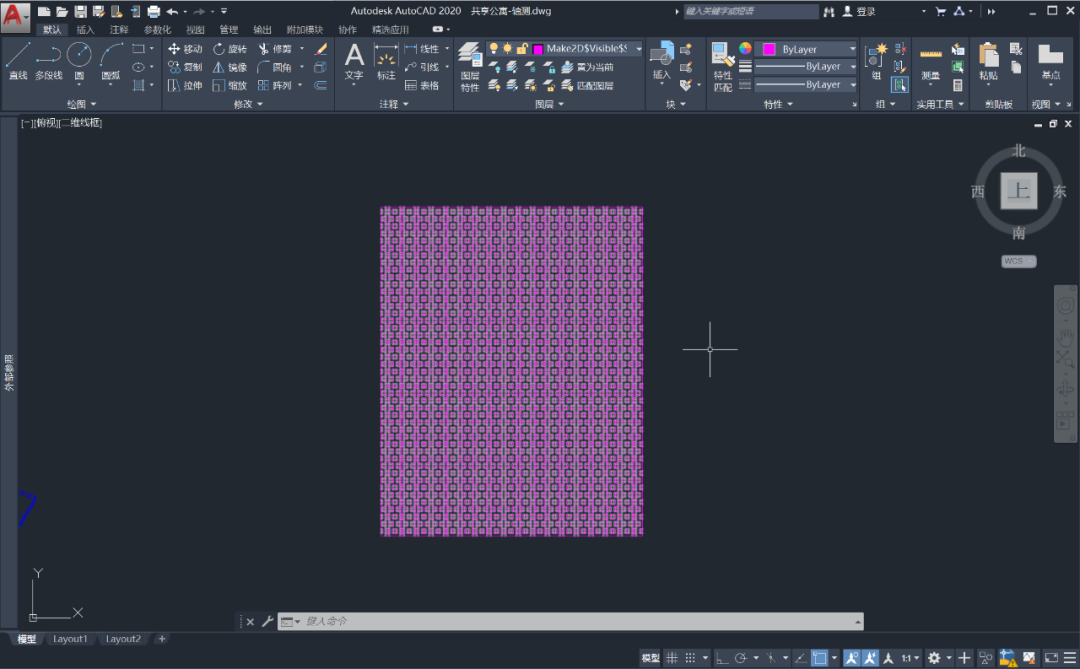Screen dimensions: 1080x669
Task: Select the Dimension (标注) tool
Action: pos(386,61)
